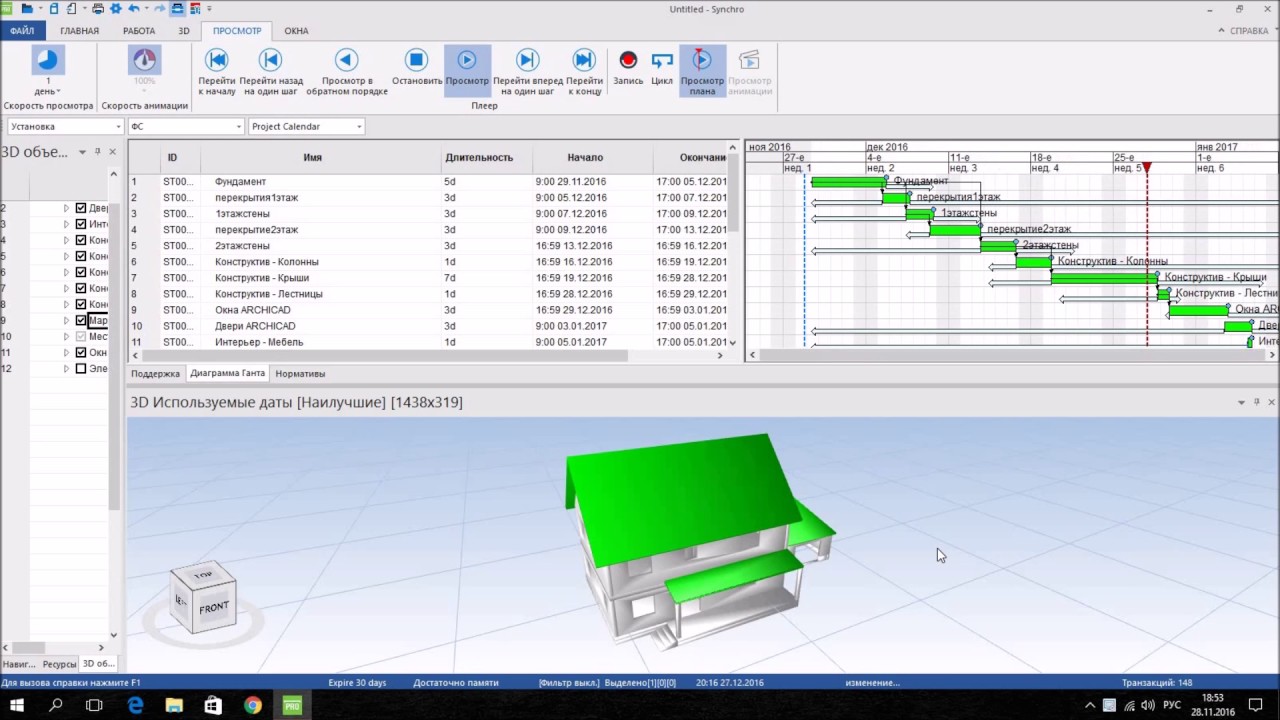The image size is (1280, 720).
Task: Open the Нормативы tab
Action: pyautogui.click(x=300, y=373)
